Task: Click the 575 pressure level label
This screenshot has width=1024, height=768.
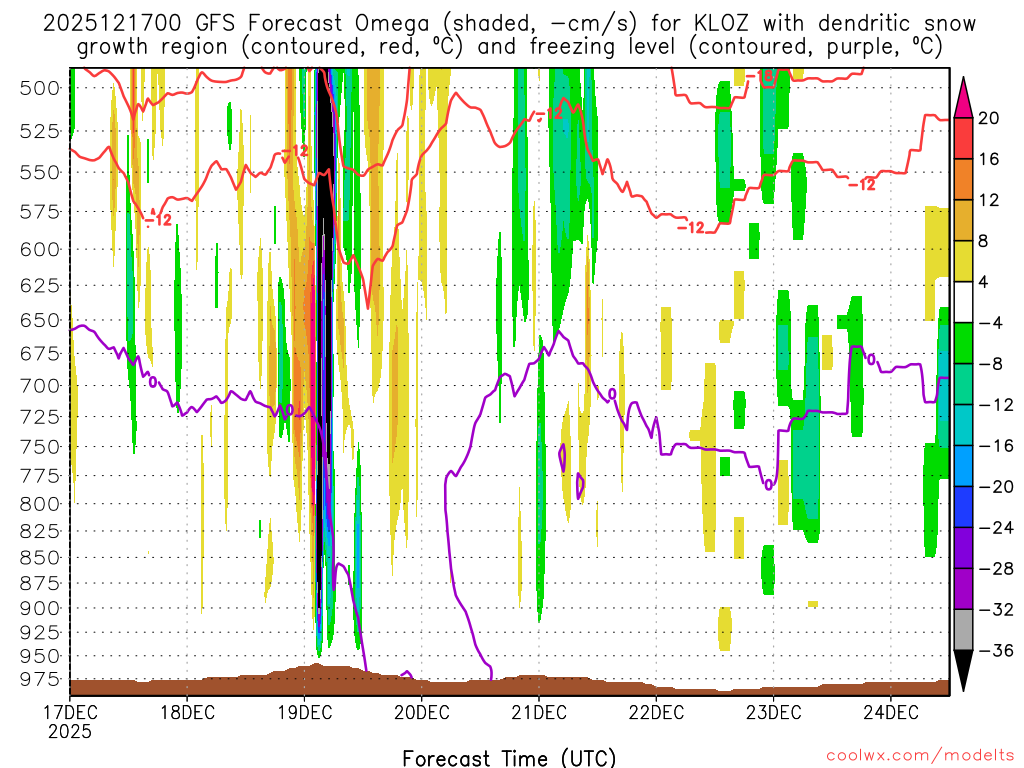Action: click(x=40, y=212)
